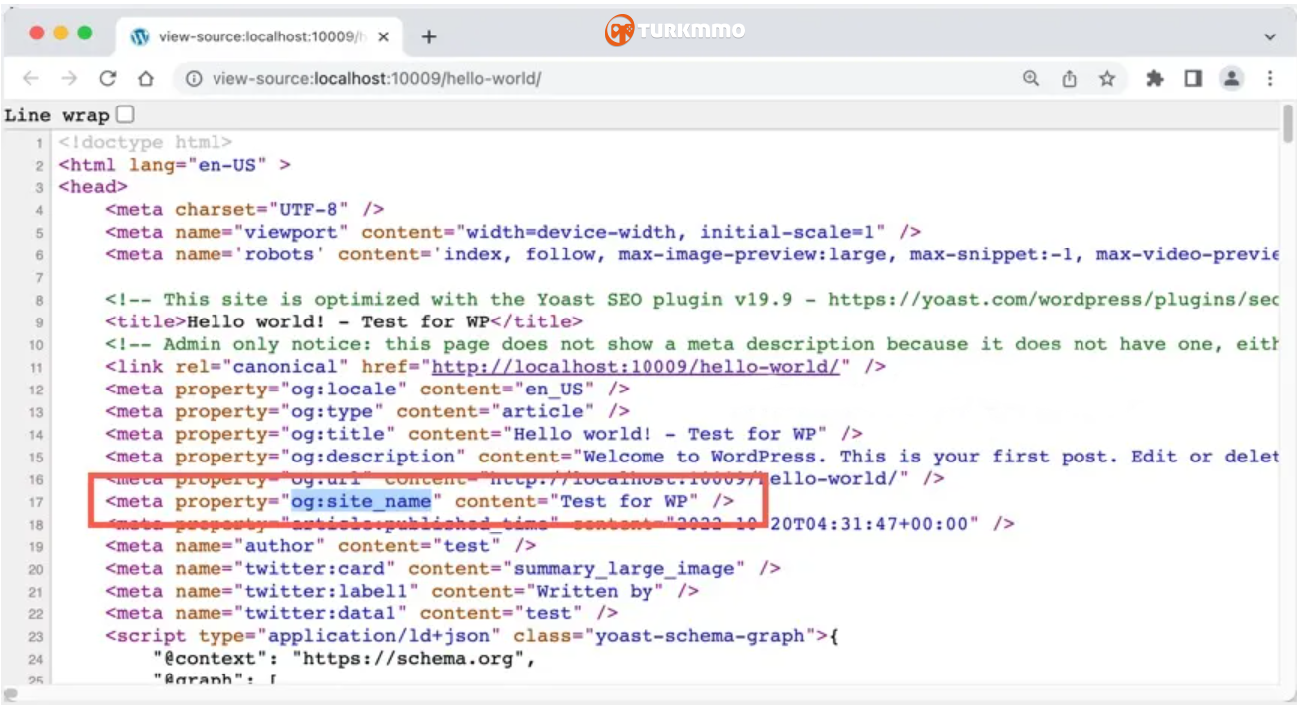
Task: Open the profile avatar icon
Action: 1232,78
